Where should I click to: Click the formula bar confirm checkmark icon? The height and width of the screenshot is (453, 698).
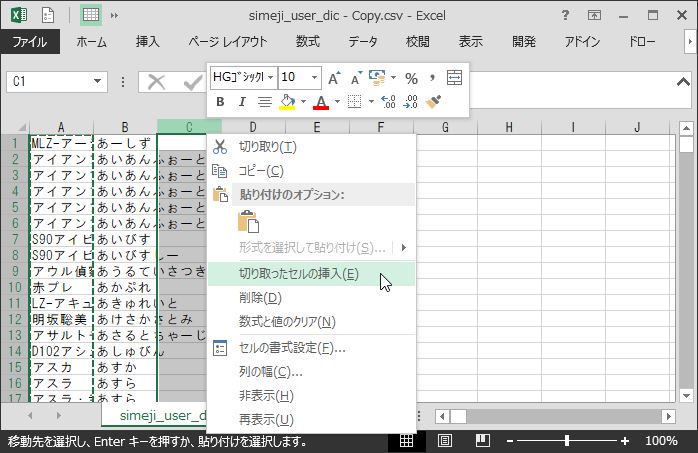[193, 82]
